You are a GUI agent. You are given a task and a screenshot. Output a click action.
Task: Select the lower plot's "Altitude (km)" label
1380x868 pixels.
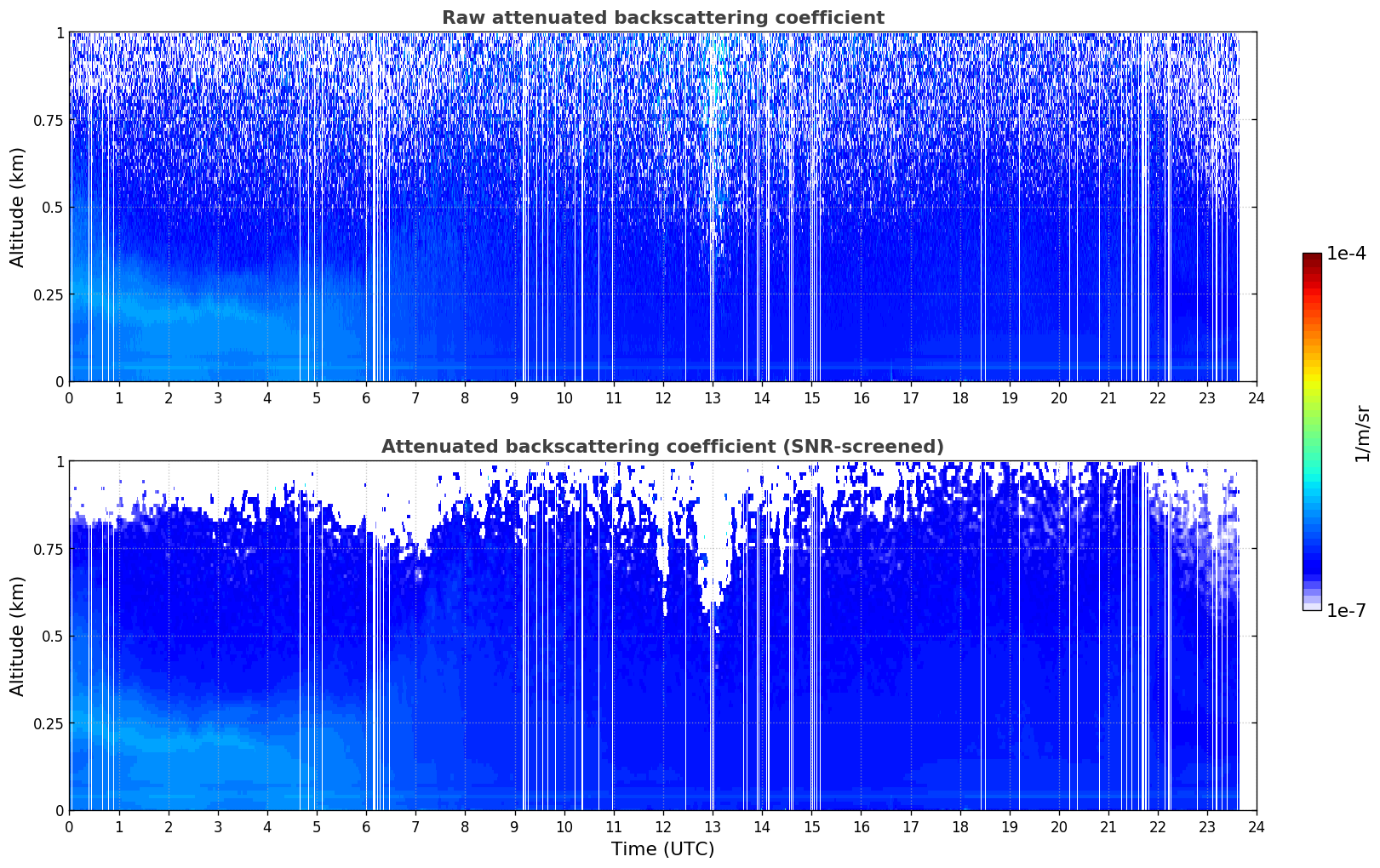pyautogui.click(x=18, y=636)
